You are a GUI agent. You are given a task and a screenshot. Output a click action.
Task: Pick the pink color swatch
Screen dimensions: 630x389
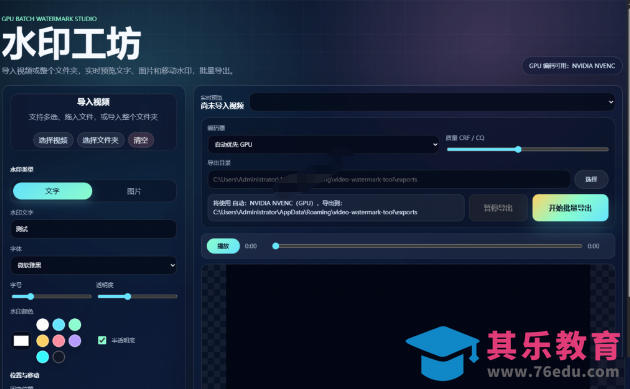click(59, 341)
